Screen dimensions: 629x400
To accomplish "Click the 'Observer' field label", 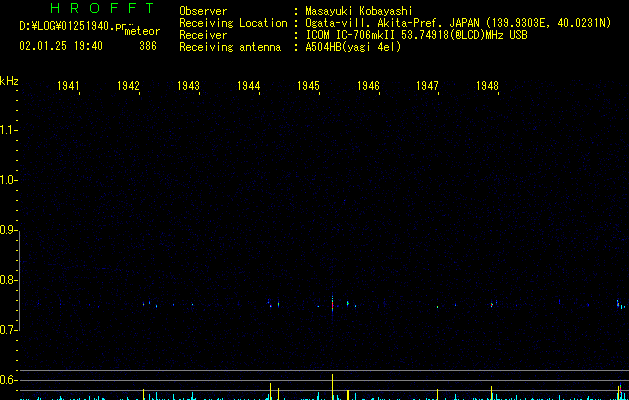I will click(203, 11).
